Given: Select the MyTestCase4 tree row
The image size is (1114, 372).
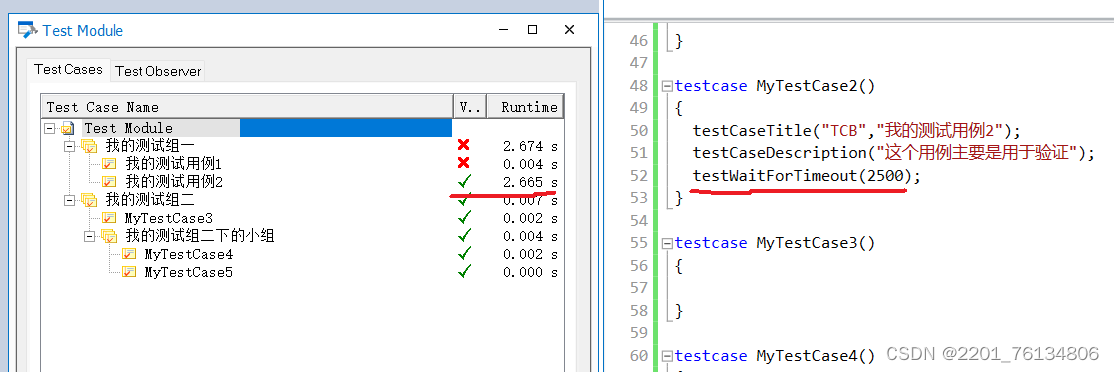Looking at the screenshot, I should pyautogui.click(x=303, y=254).
